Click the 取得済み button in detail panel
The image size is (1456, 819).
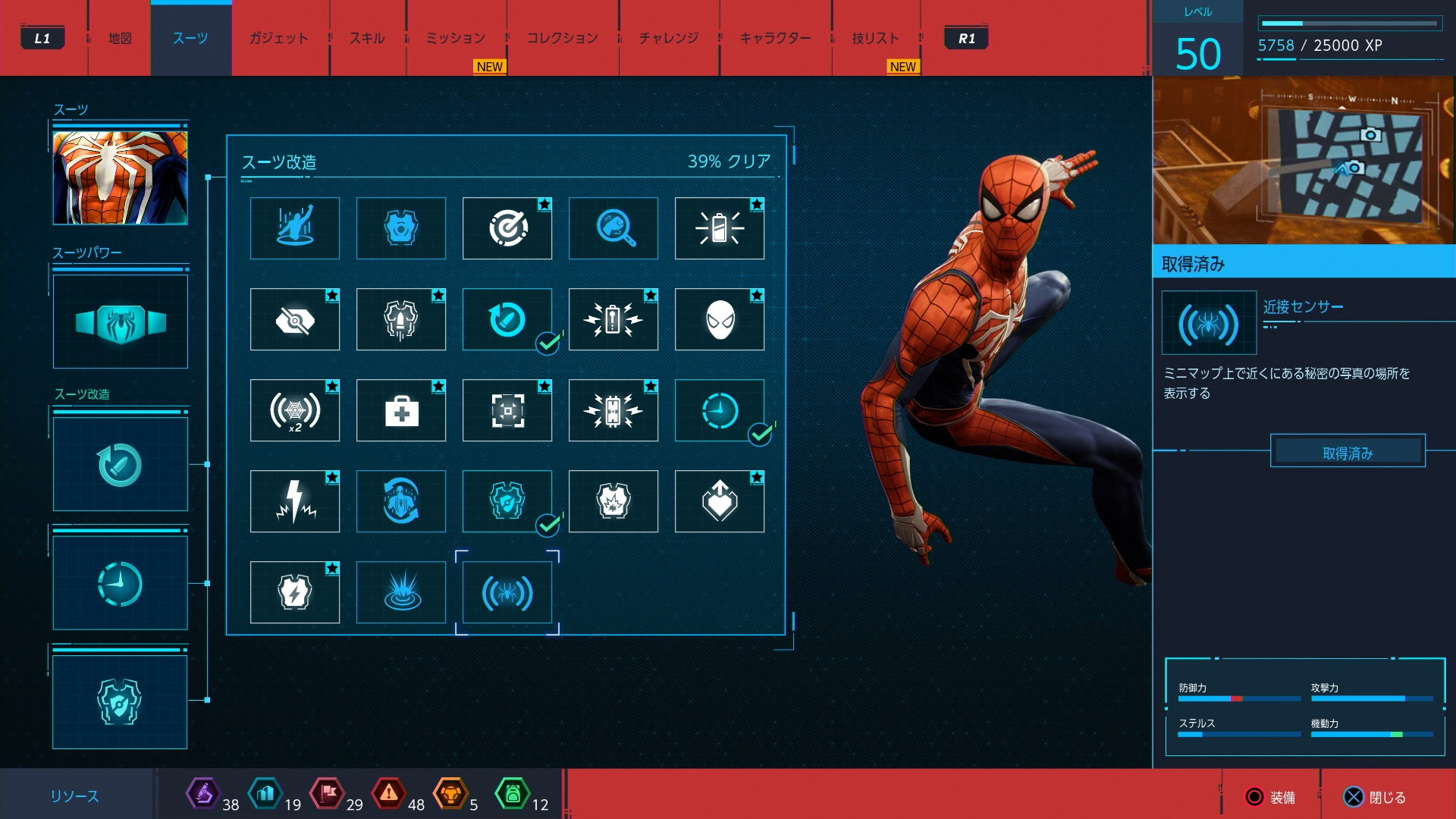[1348, 452]
